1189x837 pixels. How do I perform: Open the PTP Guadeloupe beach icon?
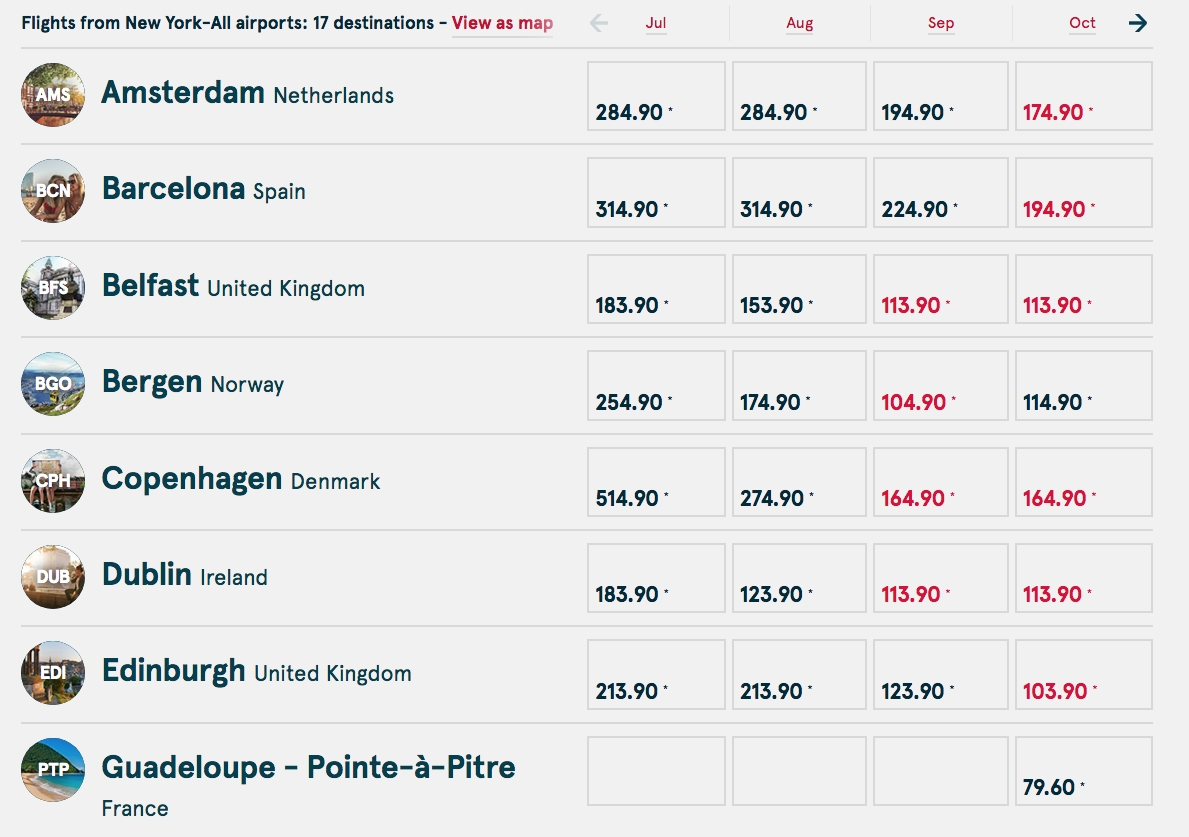click(x=53, y=770)
